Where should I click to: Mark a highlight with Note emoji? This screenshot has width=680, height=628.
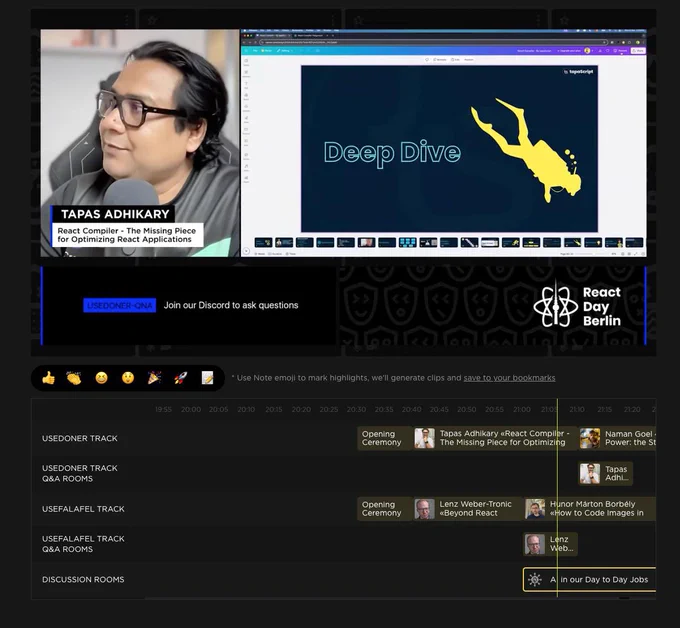click(x=208, y=378)
